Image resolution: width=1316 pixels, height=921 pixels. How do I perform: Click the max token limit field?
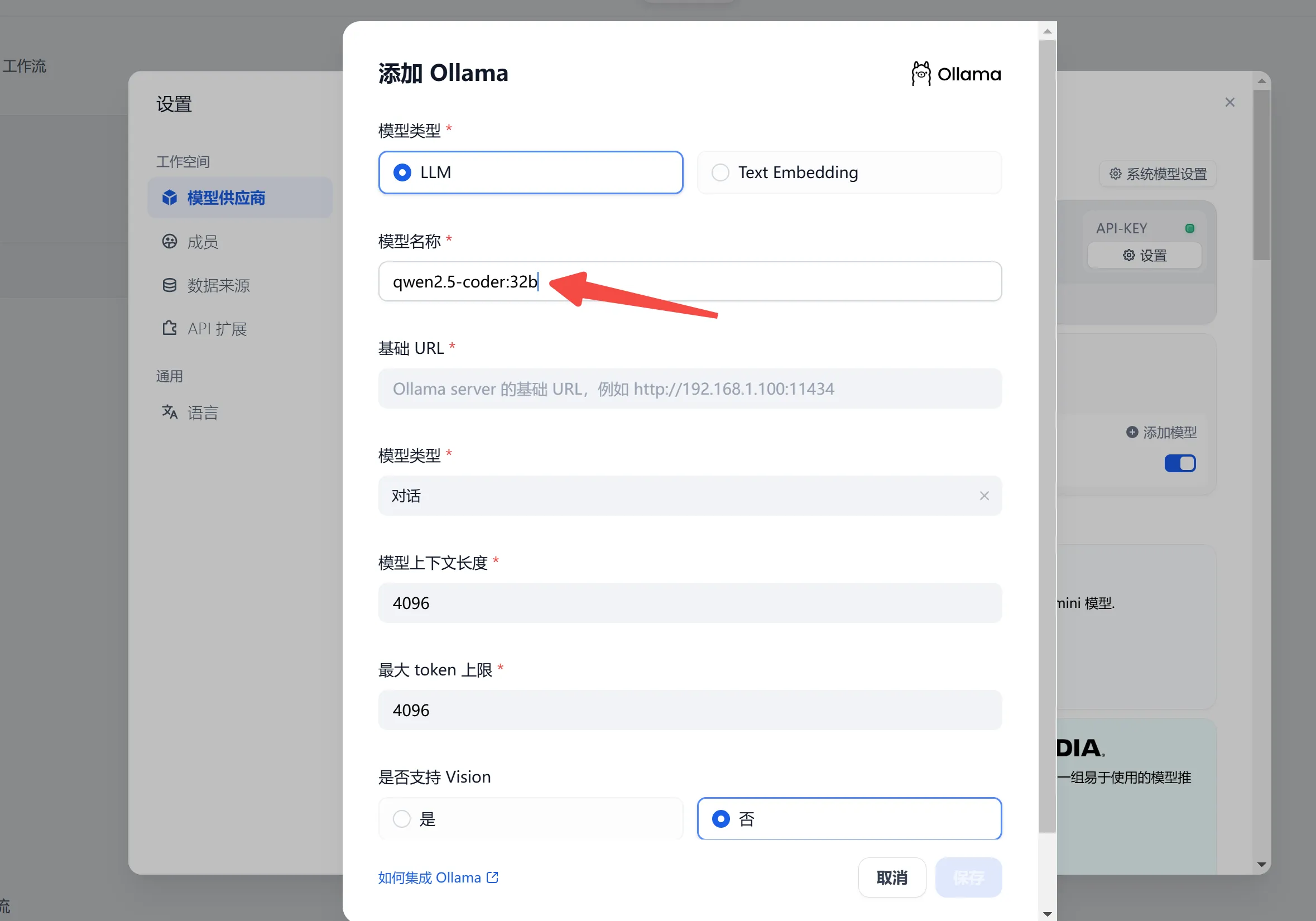pos(689,710)
